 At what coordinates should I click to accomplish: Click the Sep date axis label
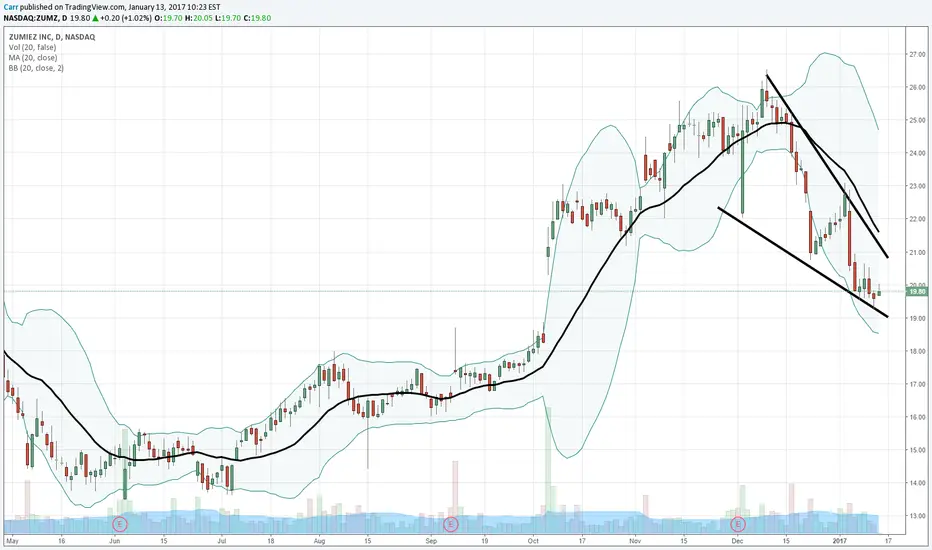point(431,541)
